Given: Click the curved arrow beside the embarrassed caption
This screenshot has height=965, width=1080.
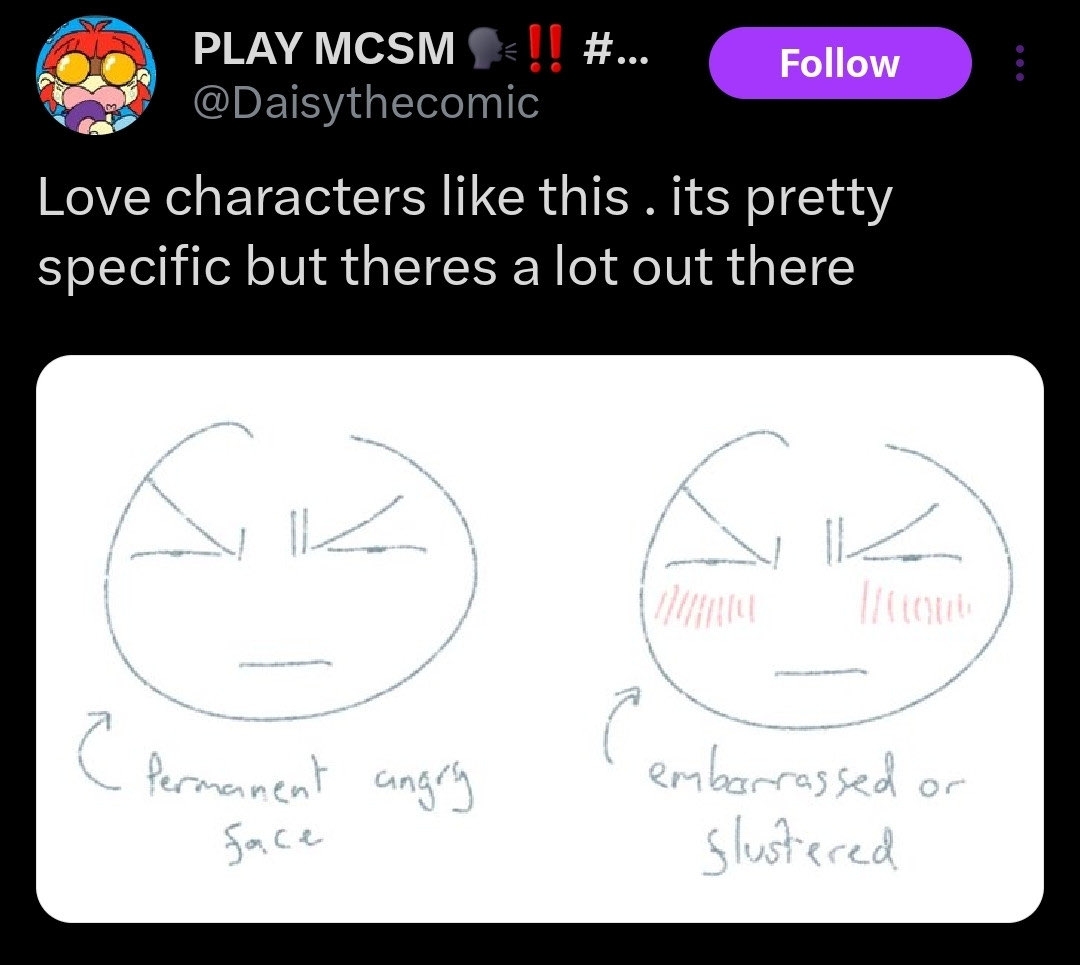Looking at the screenshot, I should tap(621, 722).
